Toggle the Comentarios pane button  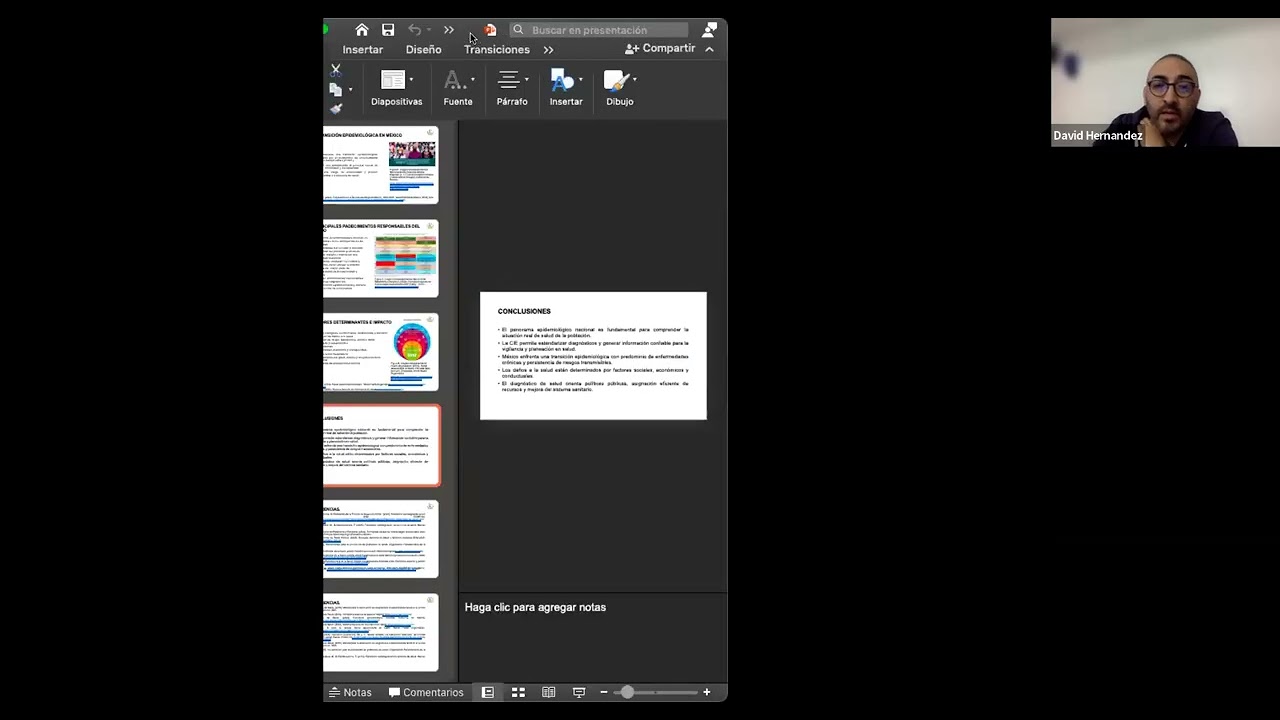(426, 692)
